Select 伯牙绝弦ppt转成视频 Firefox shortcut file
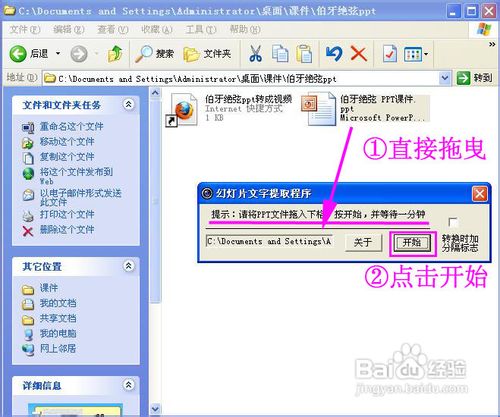This screenshot has width=500, height=417. 229,109
